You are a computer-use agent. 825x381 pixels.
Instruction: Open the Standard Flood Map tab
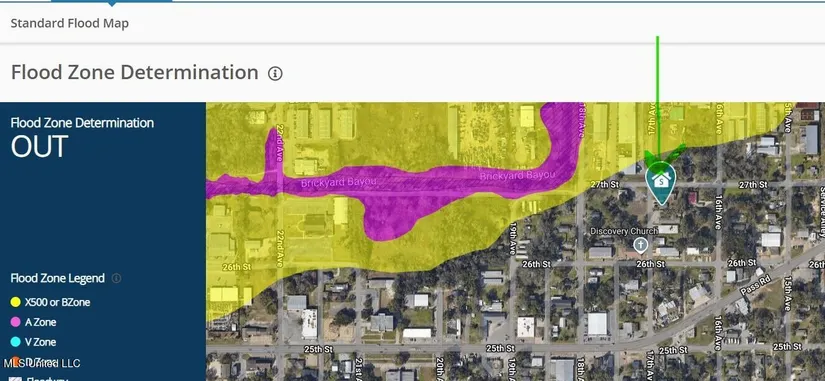tap(69, 23)
